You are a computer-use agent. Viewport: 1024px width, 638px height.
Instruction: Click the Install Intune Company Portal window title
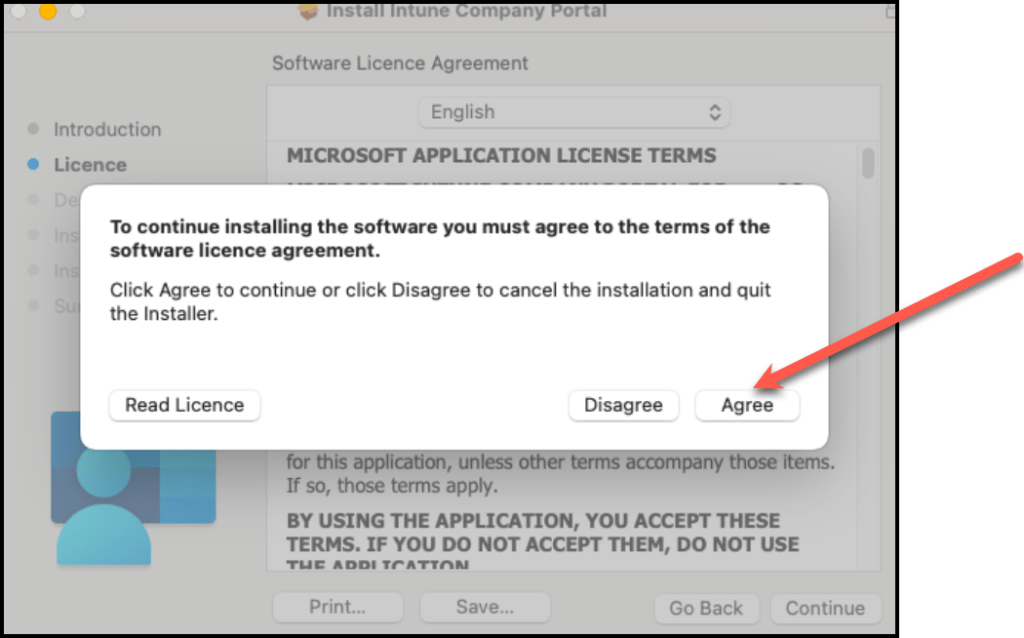coord(466,11)
